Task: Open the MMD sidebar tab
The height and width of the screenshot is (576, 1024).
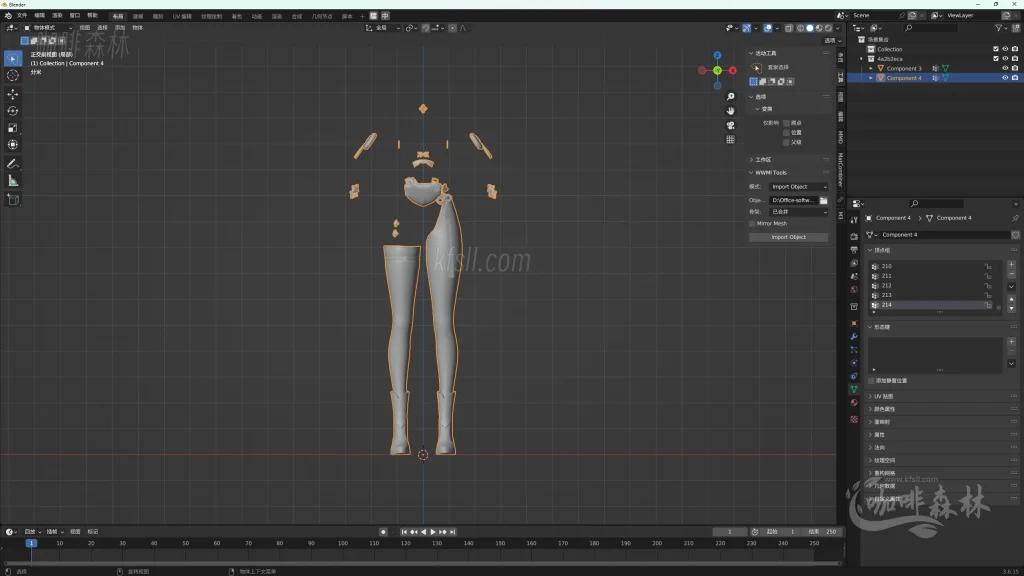Action: pyautogui.click(x=840, y=137)
